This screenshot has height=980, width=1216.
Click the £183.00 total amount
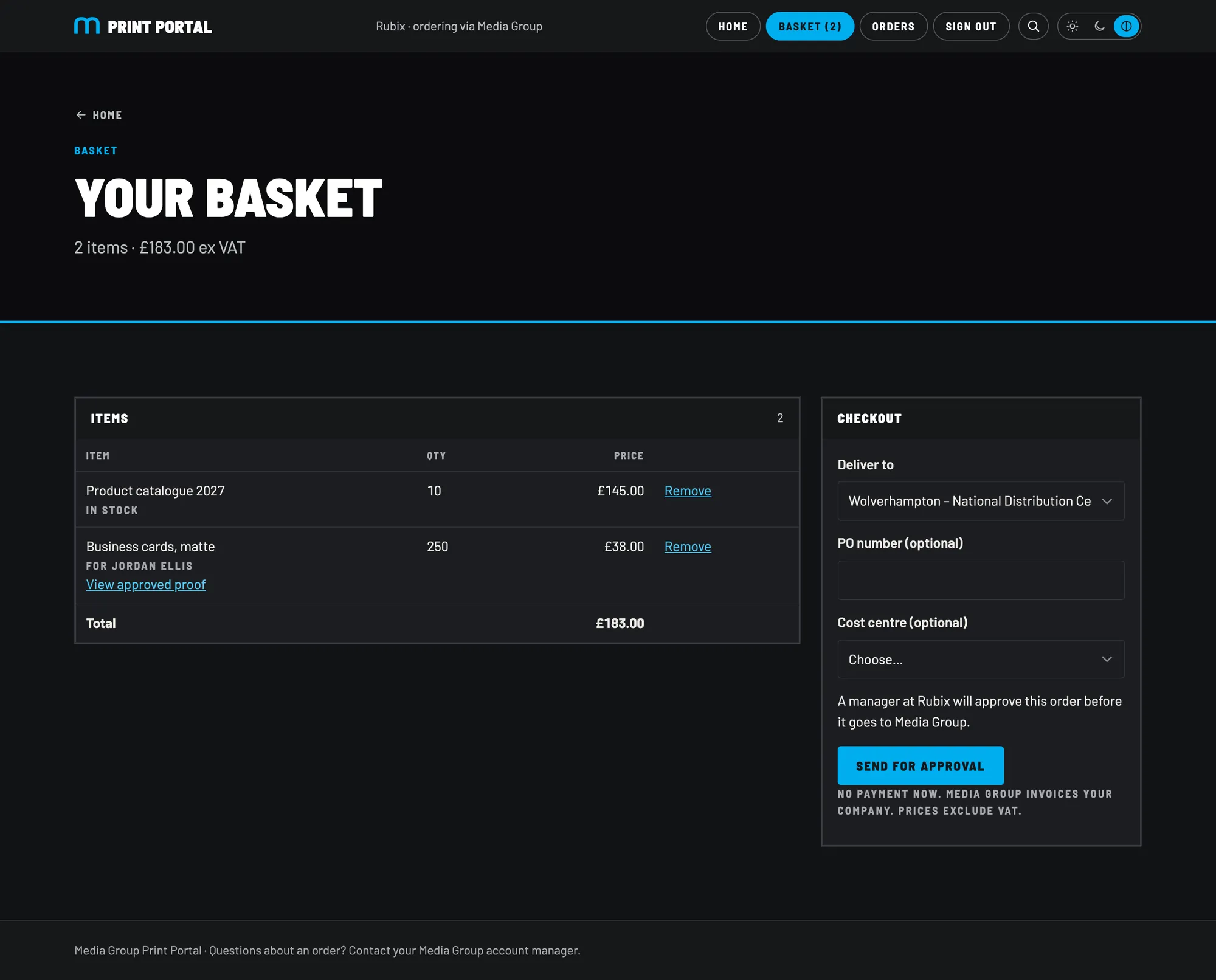tap(620, 623)
